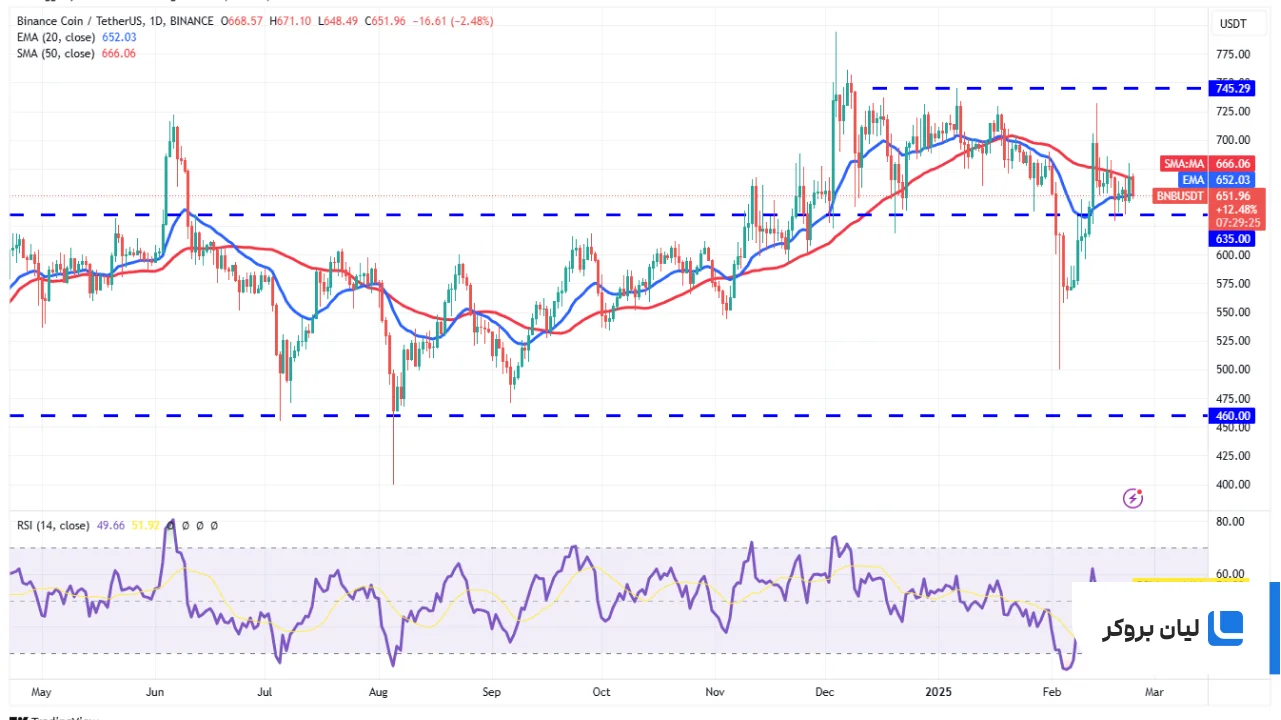Viewport: 1281px width, 720px height.
Task: Click the Mar label on time axis
Action: click(1154, 691)
